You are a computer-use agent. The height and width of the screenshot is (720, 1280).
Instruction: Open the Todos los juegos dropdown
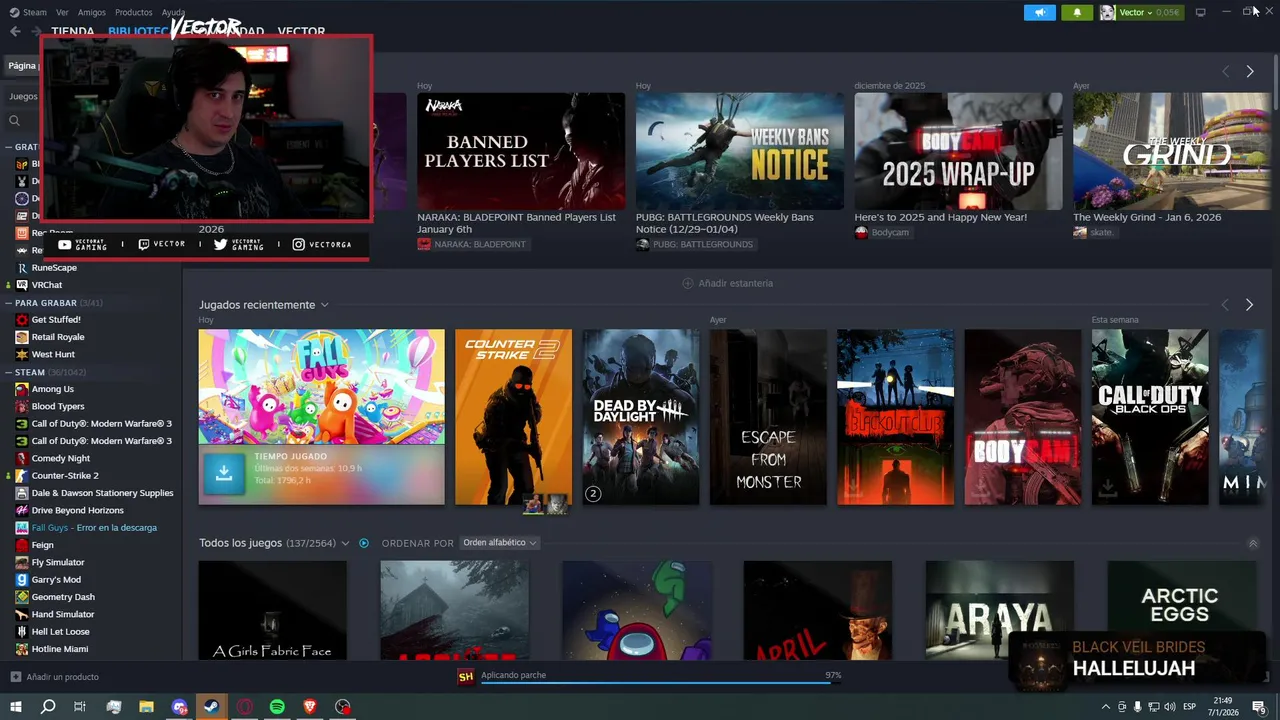(345, 543)
